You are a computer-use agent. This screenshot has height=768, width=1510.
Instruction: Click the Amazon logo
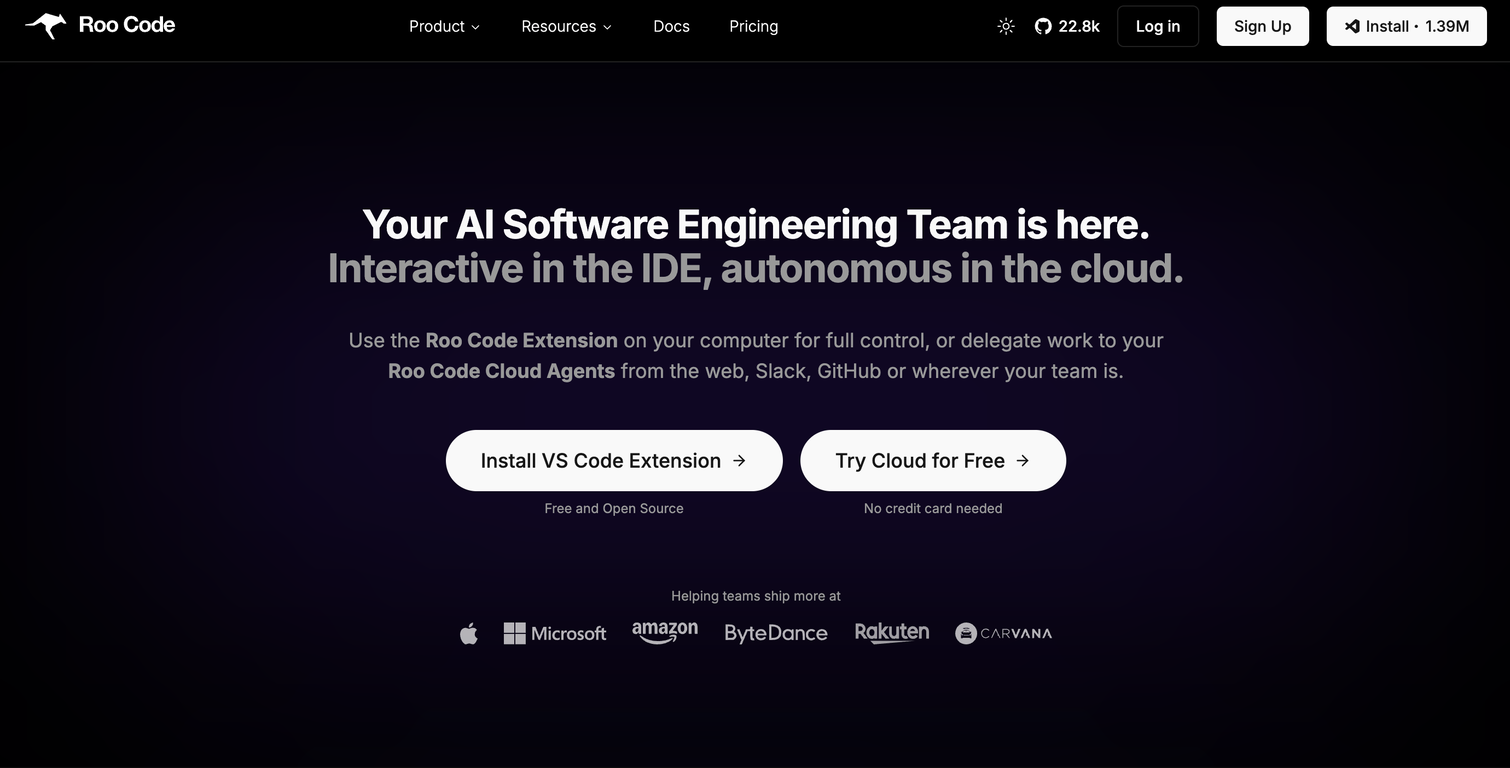(665, 633)
